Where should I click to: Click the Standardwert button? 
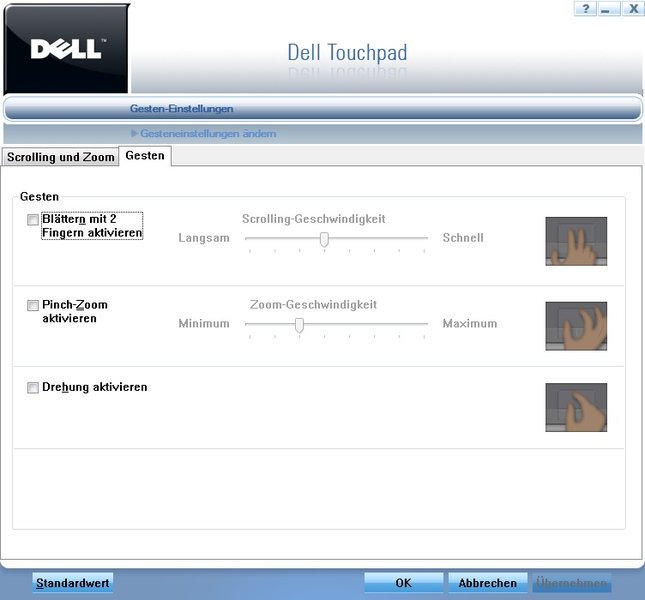72,583
